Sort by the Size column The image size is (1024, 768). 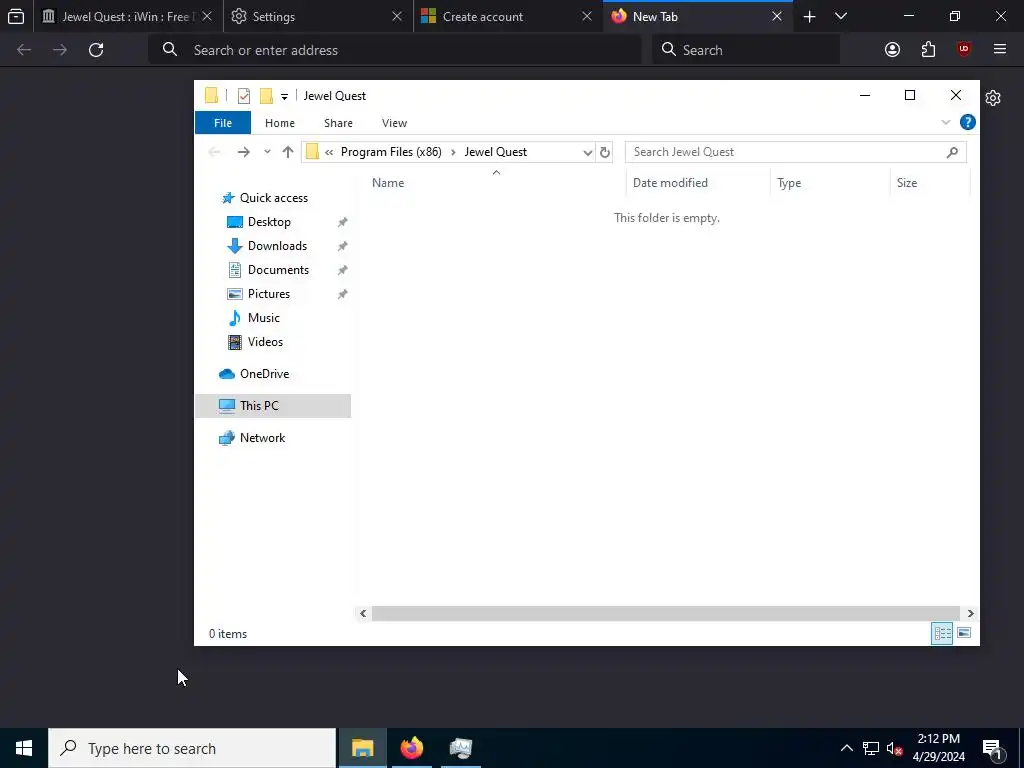tap(906, 183)
